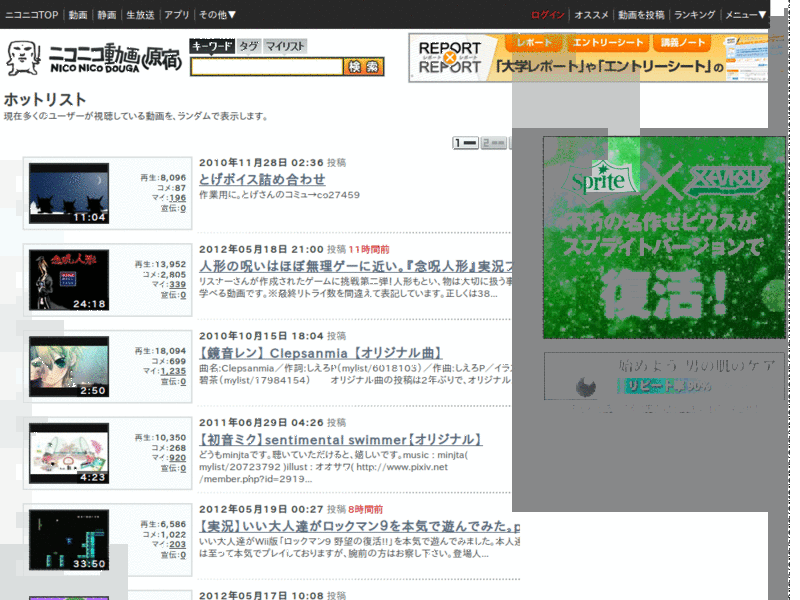Open the オススメ page
Viewport: 800px width, 600px height.
[591, 15]
